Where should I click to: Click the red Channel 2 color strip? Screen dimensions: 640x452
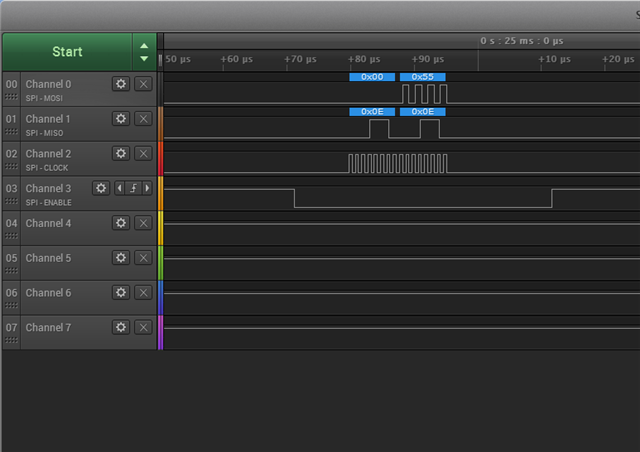pyautogui.click(x=160, y=159)
